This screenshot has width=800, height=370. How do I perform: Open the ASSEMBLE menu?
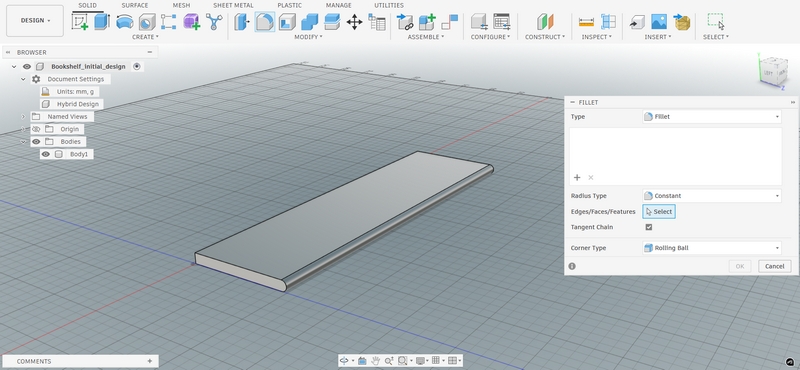click(x=426, y=37)
